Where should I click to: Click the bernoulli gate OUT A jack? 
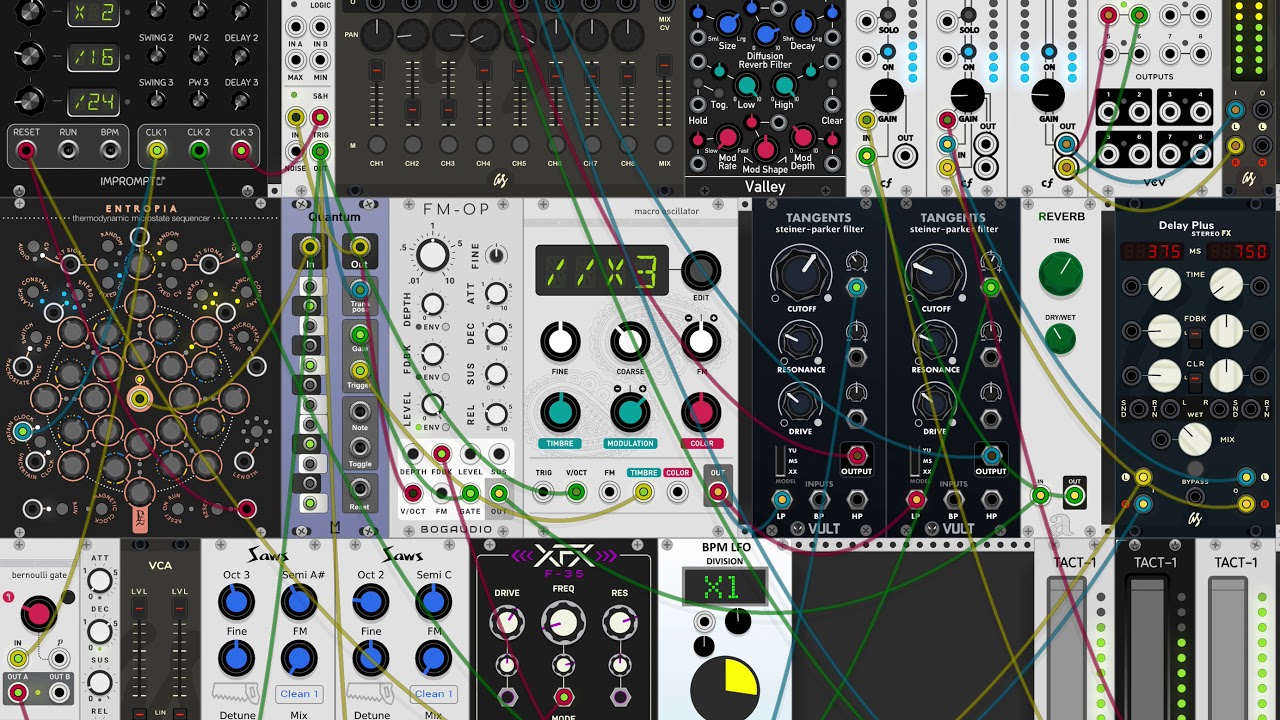(18, 692)
